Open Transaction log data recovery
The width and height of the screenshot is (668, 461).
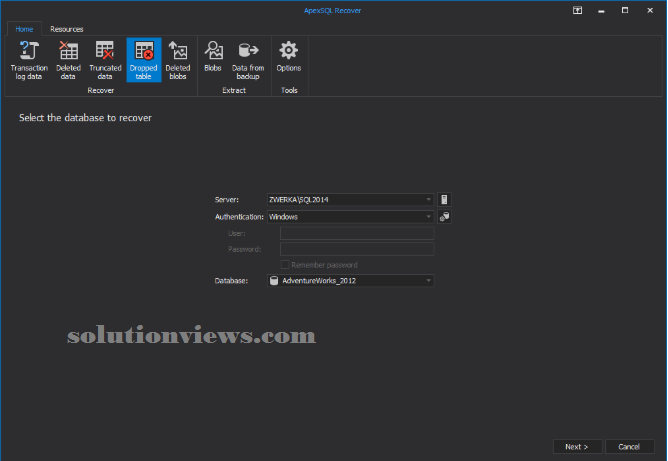point(29,60)
